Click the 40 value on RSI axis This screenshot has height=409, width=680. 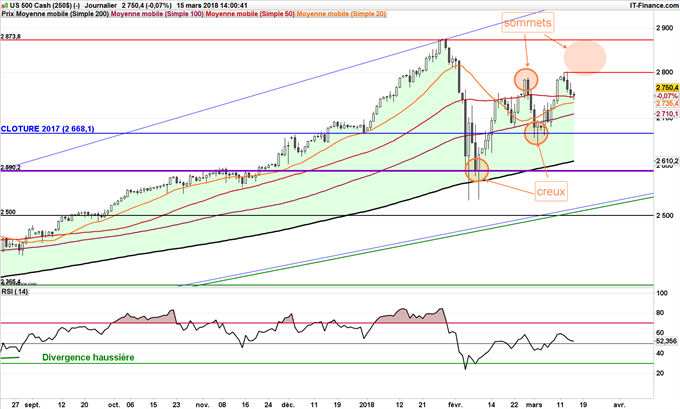coord(660,353)
